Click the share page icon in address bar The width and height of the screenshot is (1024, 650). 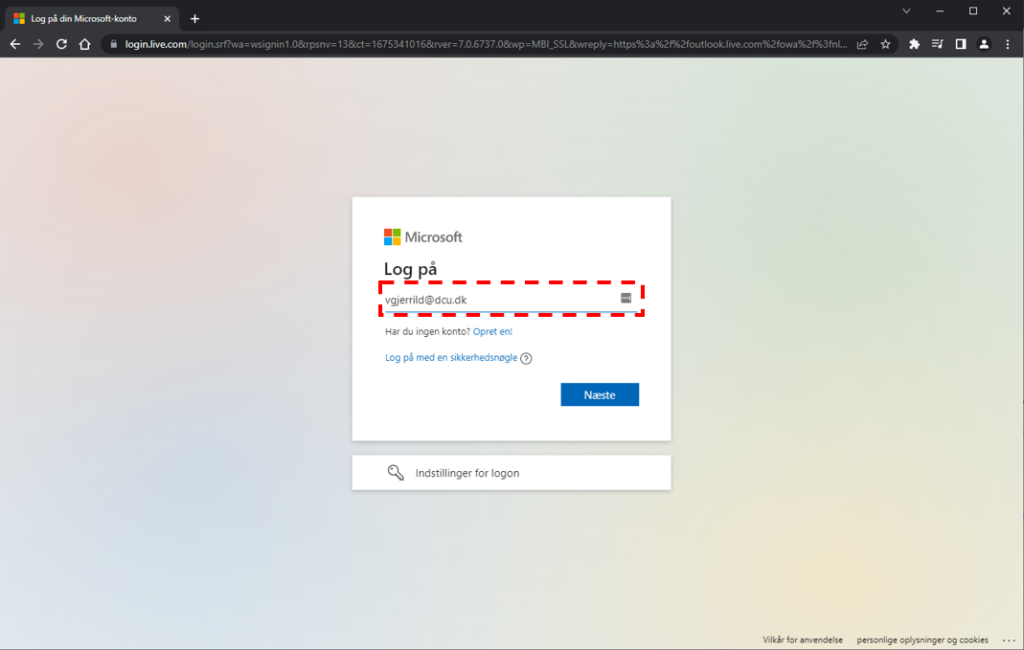coord(862,44)
